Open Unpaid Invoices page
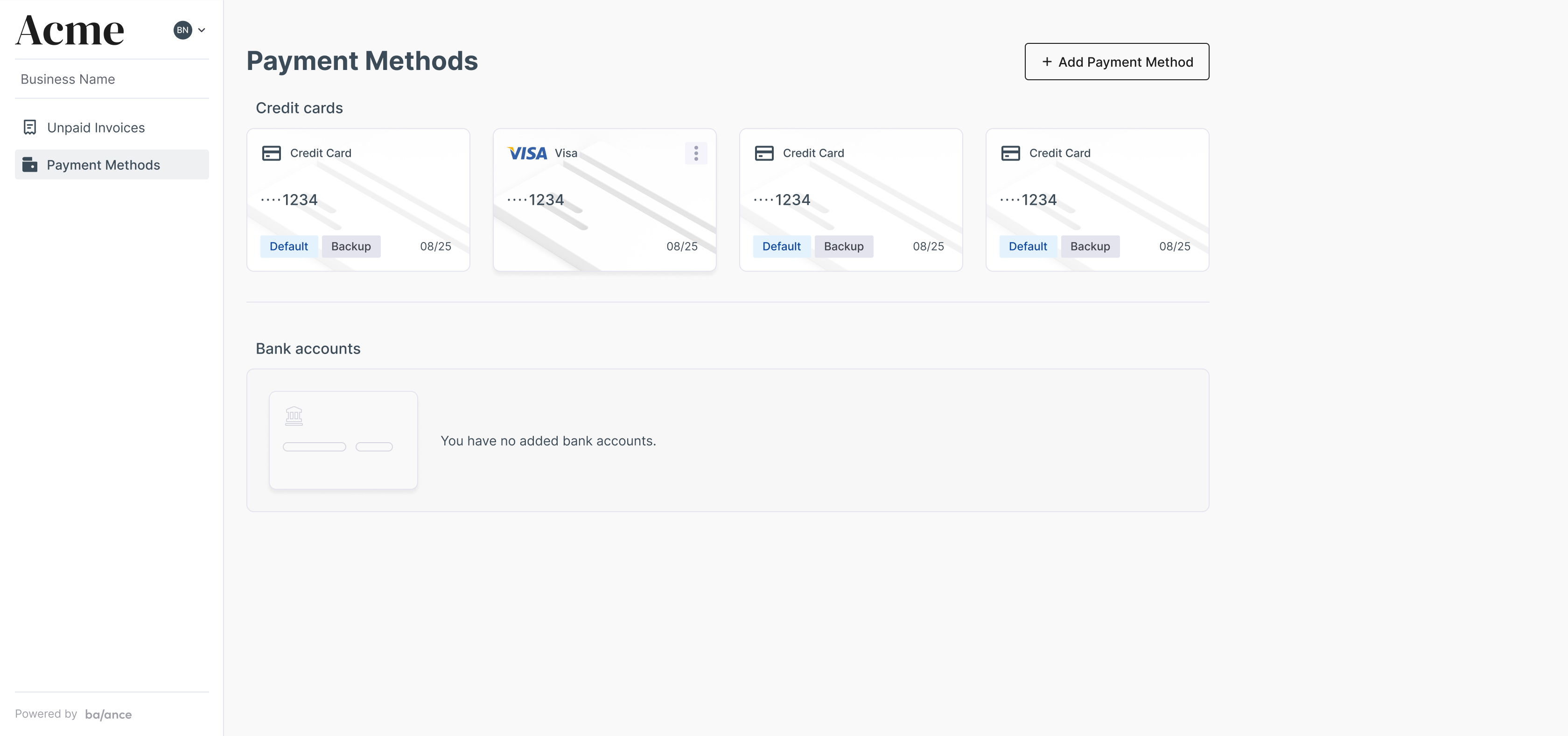 [112, 128]
